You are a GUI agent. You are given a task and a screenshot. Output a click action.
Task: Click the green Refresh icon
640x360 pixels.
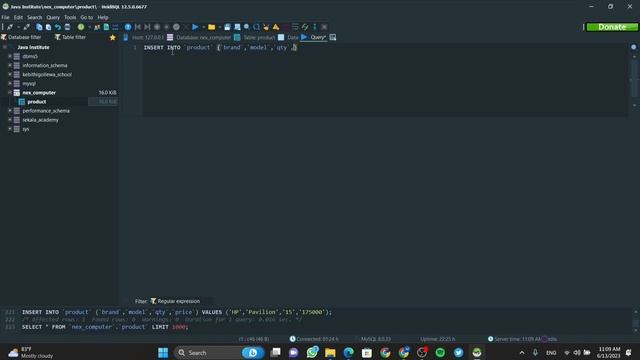point(81,27)
